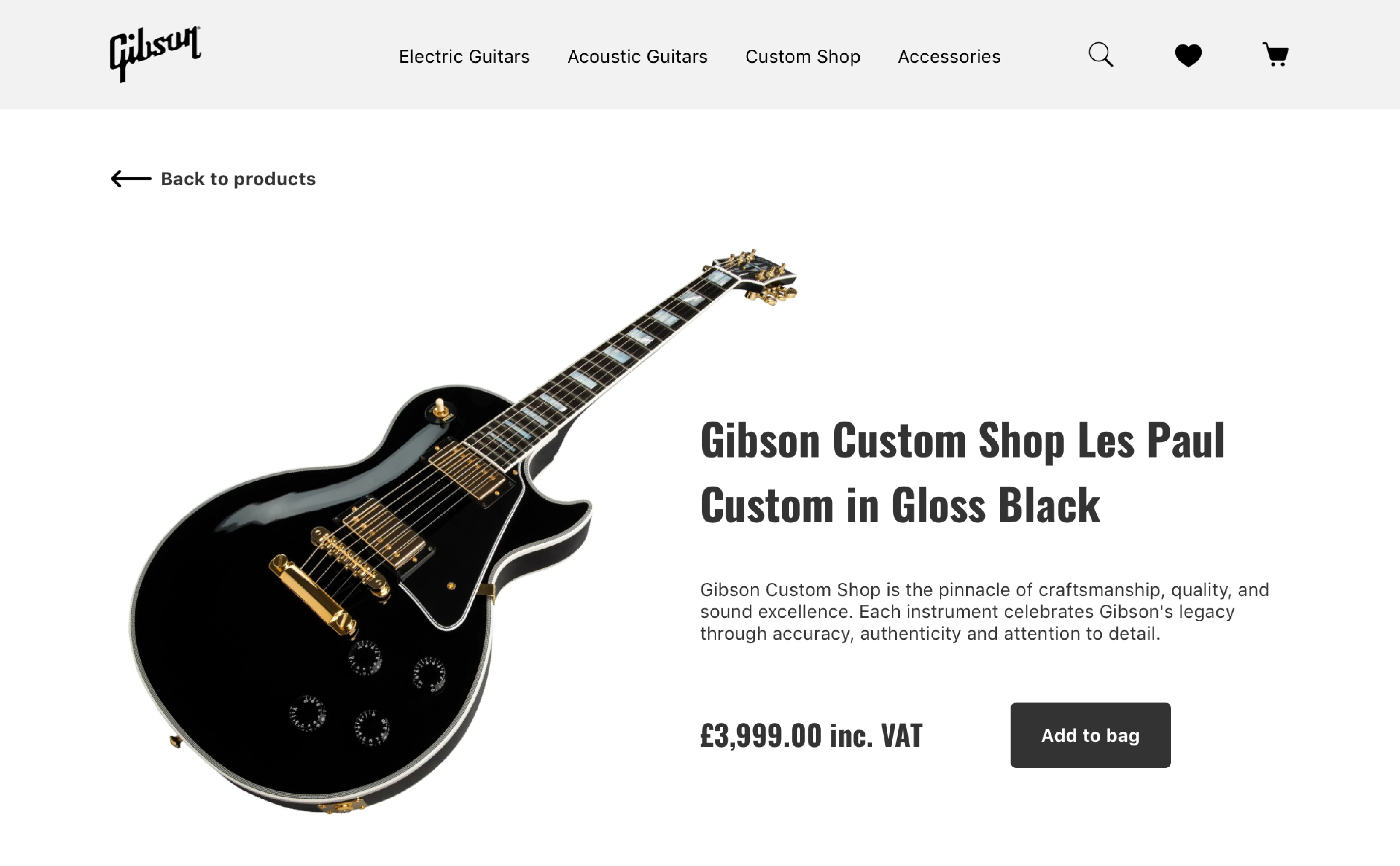Open the Electric Guitars menu item
Image resolution: width=1400 pixels, height=866 pixels.
point(464,56)
